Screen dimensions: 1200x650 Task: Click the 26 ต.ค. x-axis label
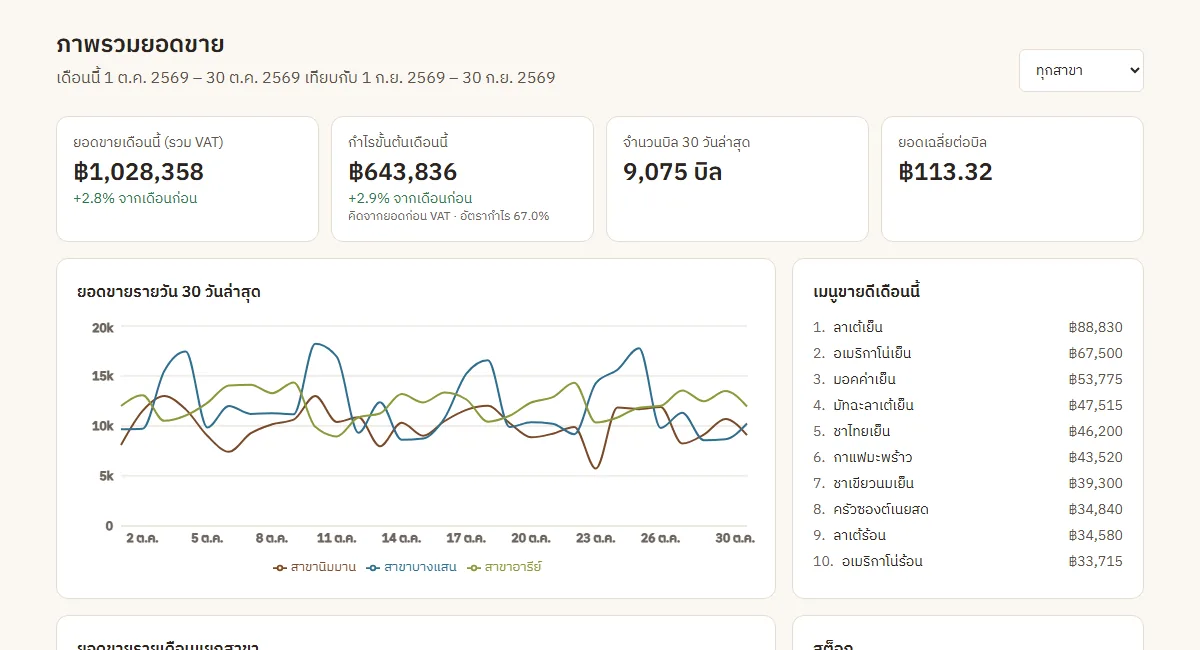tap(661, 538)
